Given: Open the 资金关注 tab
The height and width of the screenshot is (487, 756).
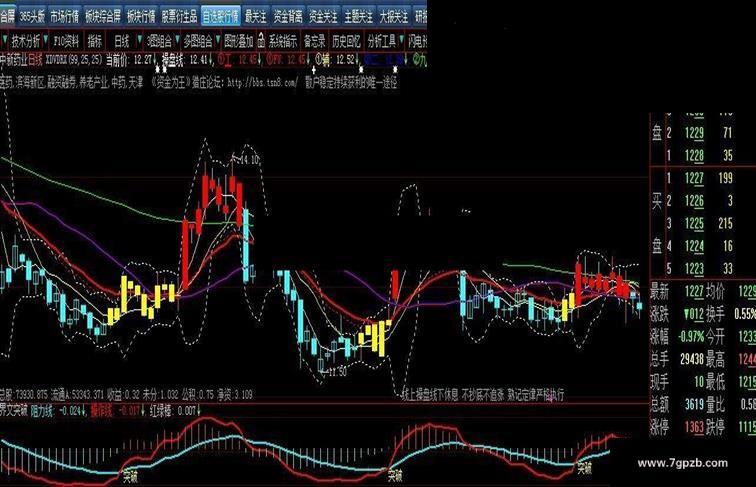Looking at the screenshot, I should [324, 17].
